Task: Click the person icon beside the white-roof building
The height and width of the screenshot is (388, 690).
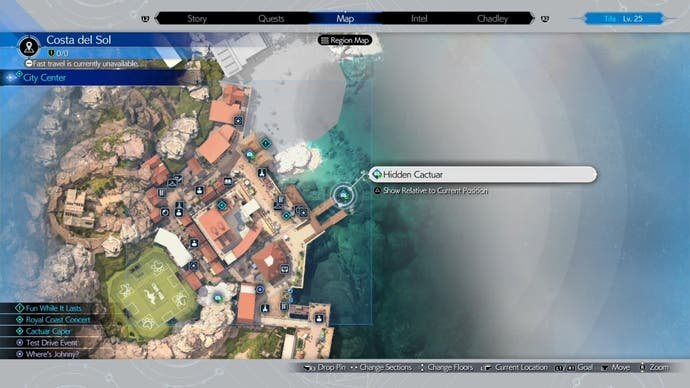Action: [x=194, y=243]
